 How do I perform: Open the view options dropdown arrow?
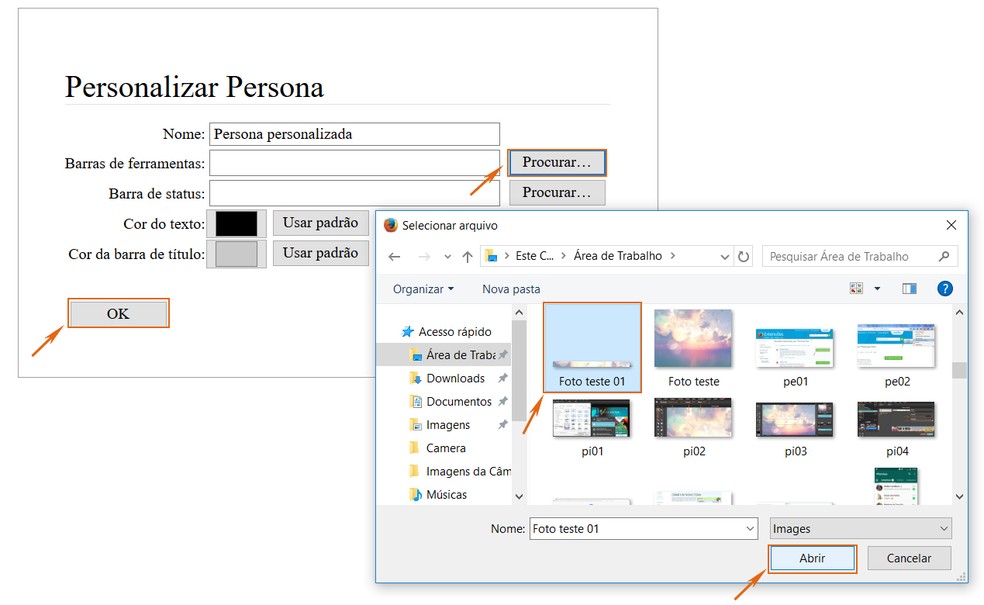coord(877,289)
